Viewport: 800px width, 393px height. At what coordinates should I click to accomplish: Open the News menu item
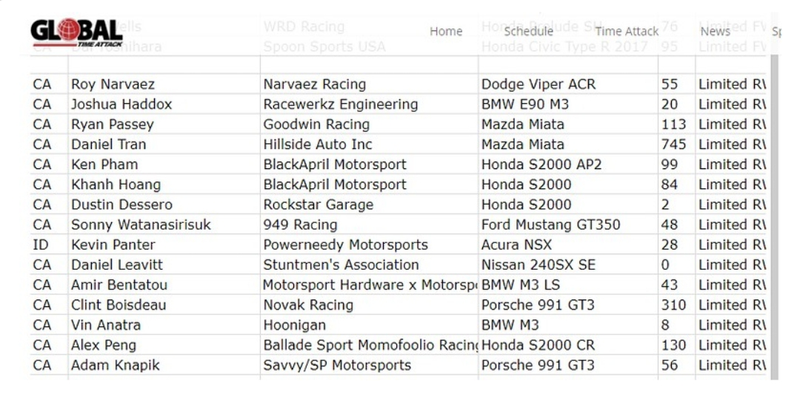(715, 32)
